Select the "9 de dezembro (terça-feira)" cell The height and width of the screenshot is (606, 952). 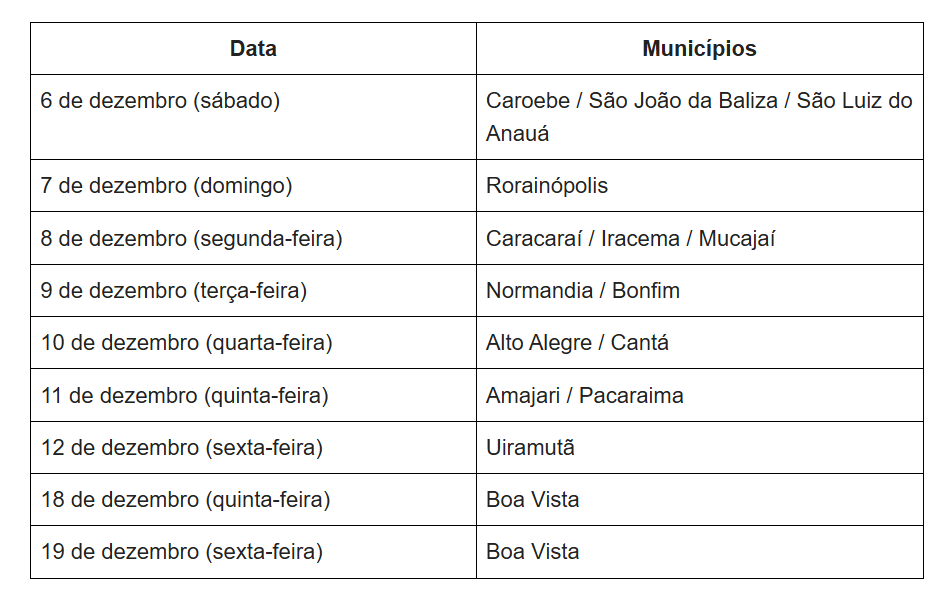174,291
